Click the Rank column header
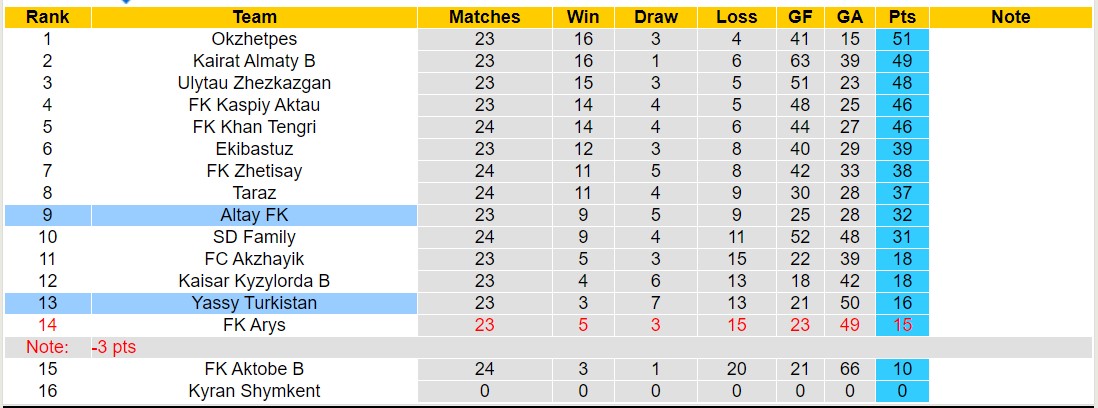The width and height of the screenshot is (1098, 408). (47, 17)
